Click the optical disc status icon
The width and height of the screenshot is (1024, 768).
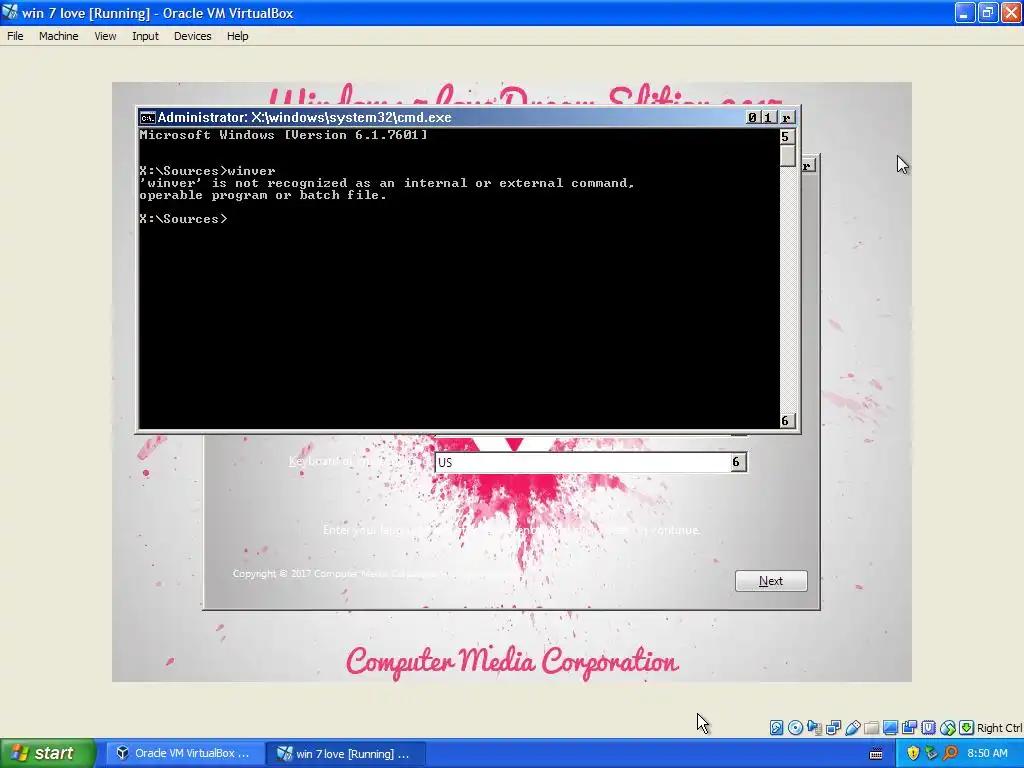pyautogui.click(x=795, y=728)
